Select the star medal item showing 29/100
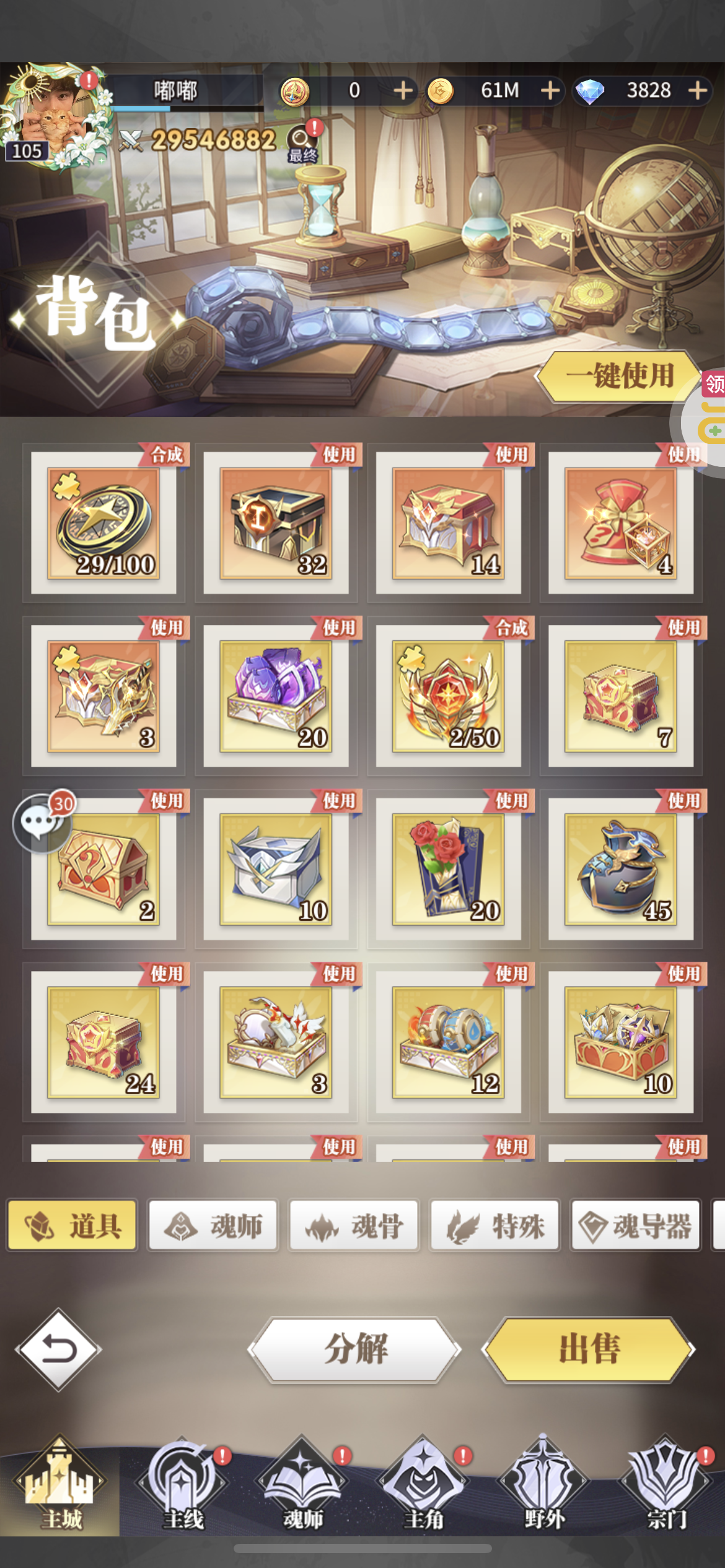 (x=104, y=523)
